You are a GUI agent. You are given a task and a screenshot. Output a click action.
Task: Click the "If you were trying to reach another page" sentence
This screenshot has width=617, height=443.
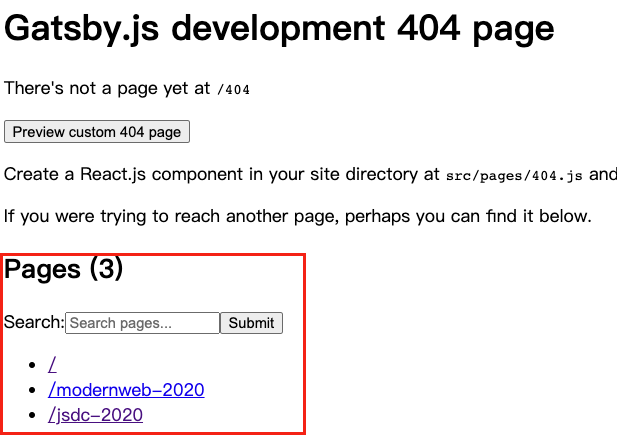click(298, 216)
